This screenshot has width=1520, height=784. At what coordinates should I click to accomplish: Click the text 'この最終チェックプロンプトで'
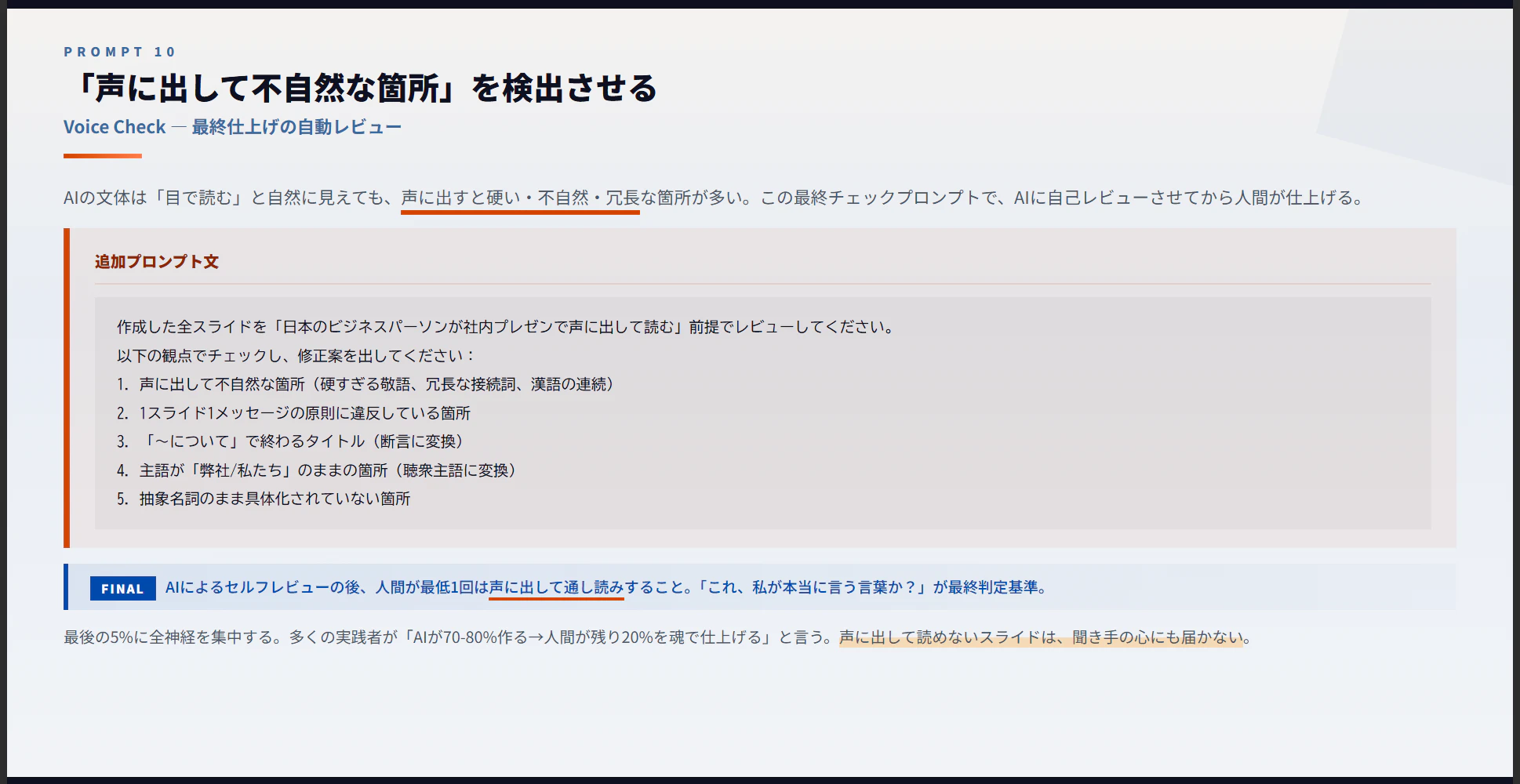point(878,198)
